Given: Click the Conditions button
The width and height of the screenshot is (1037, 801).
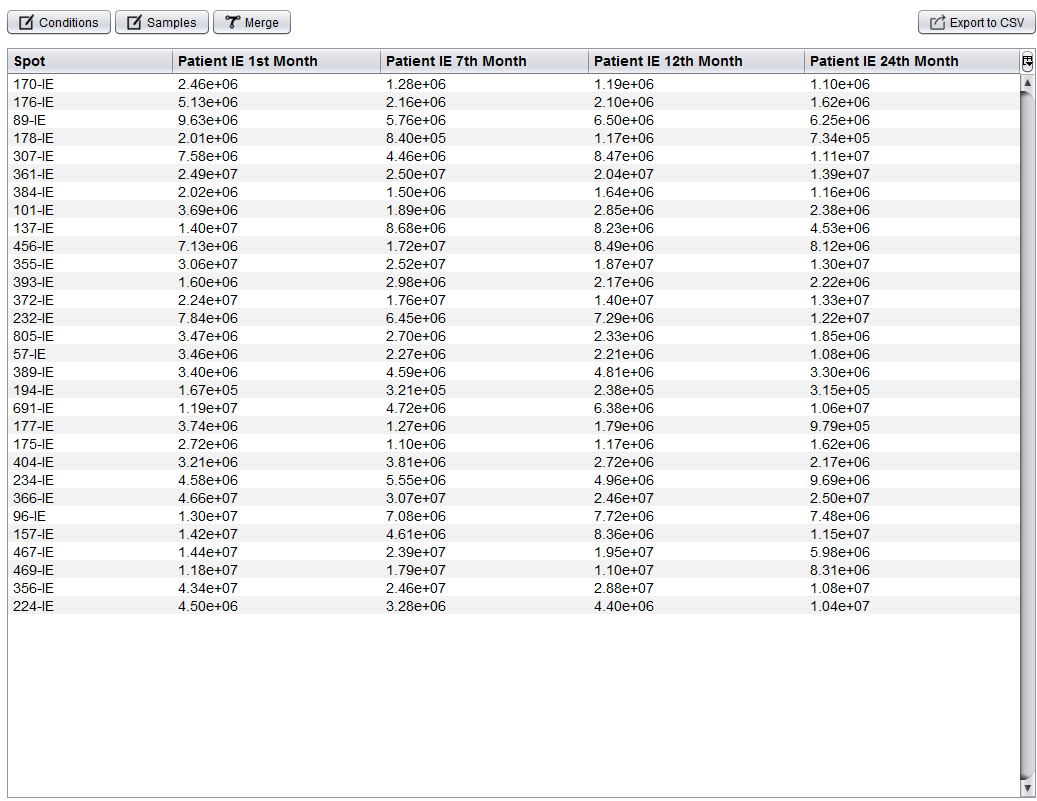Looking at the screenshot, I should tap(59, 22).
